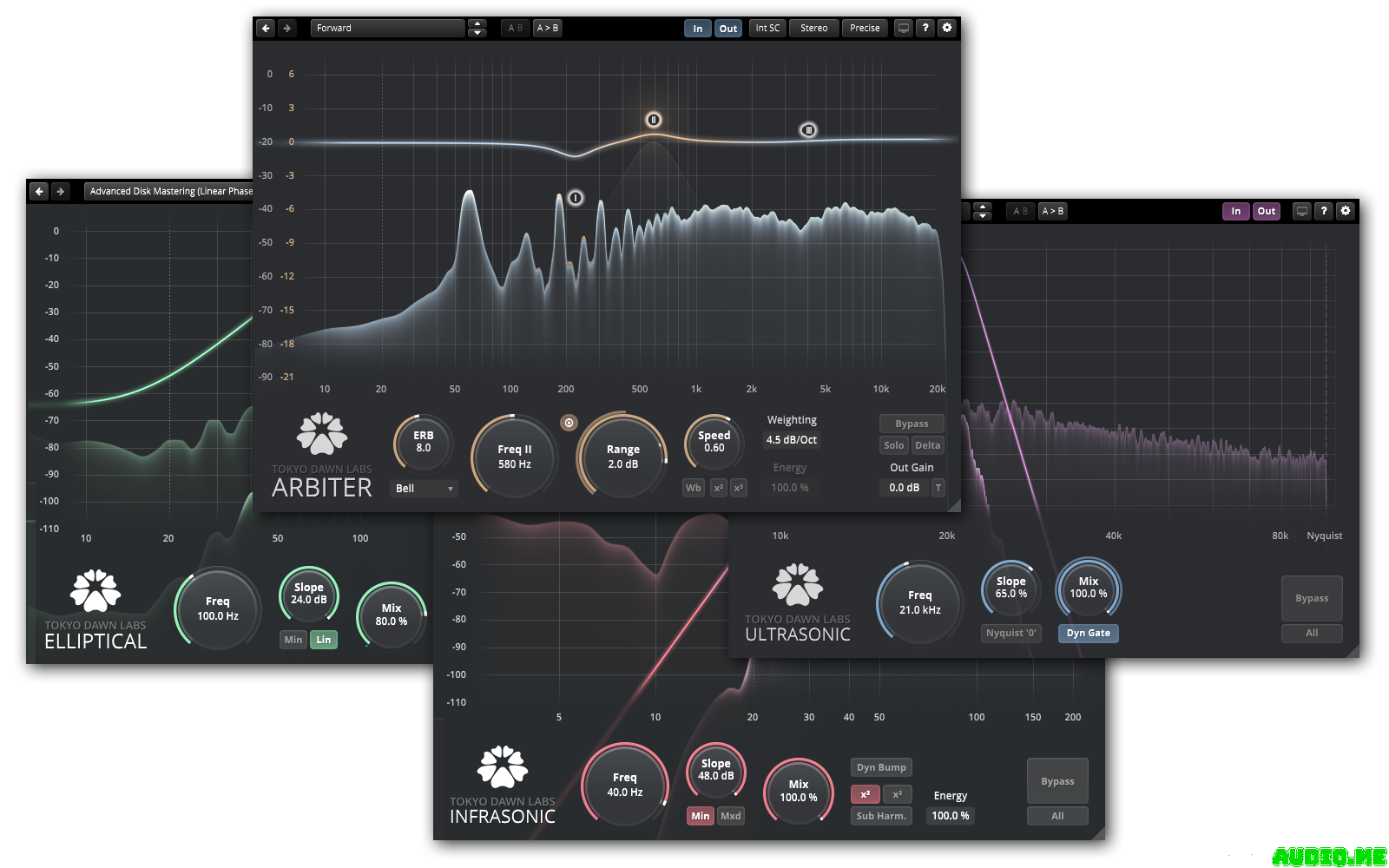Click the Solo button in Arbiter
Screen dimensions: 1389x868
click(x=893, y=445)
